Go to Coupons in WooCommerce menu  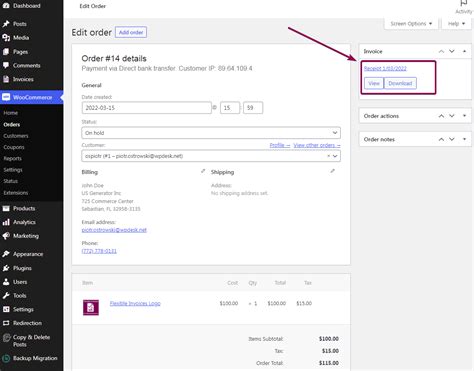point(14,147)
